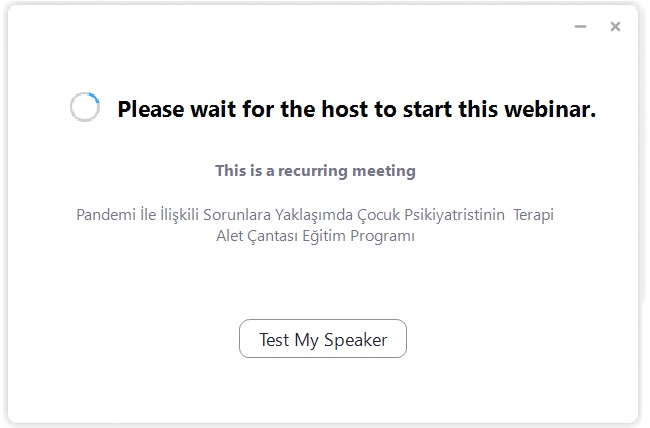The height and width of the screenshot is (428, 650).
Task: Click the word 'Psikiyatristinin' in the topic
Action: [x=454, y=215]
